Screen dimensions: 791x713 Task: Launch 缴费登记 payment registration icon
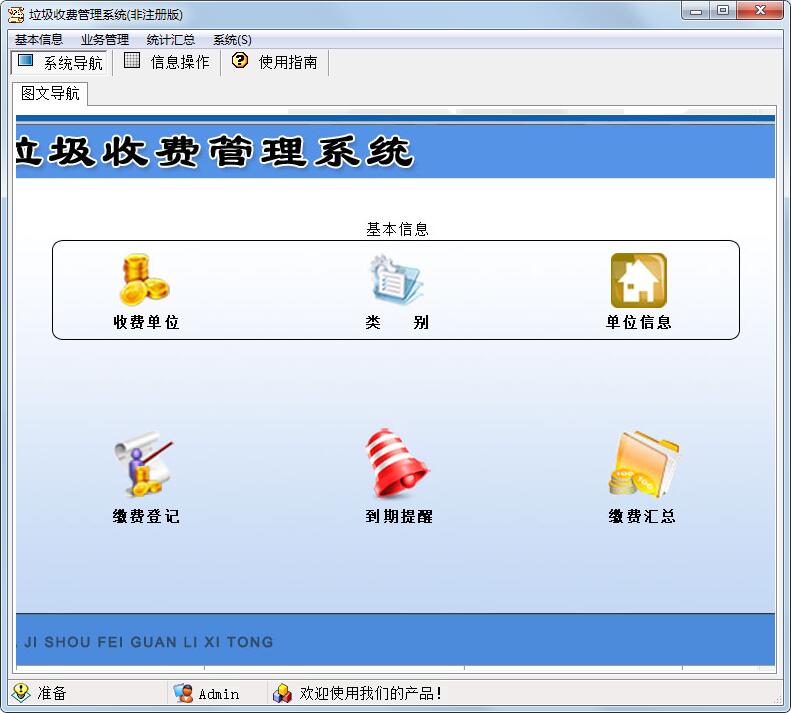tap(144, 464)
